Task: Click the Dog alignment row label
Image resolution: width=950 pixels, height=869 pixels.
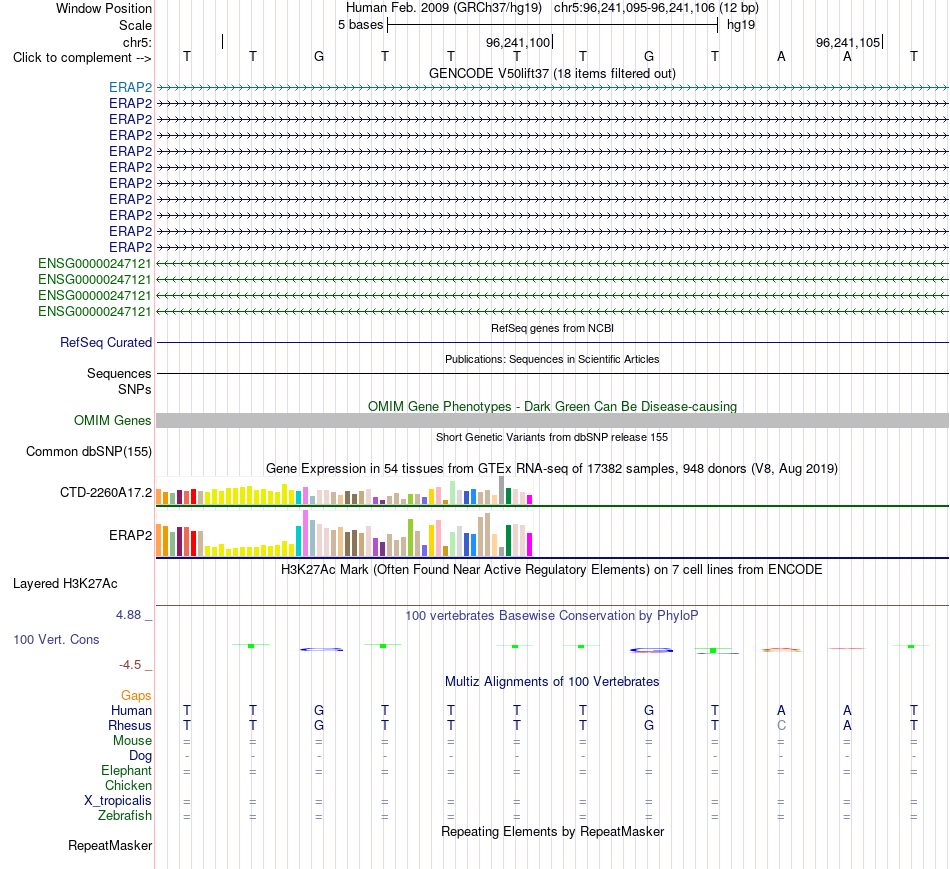Action: pyautogui.click(x=140, y=756)
